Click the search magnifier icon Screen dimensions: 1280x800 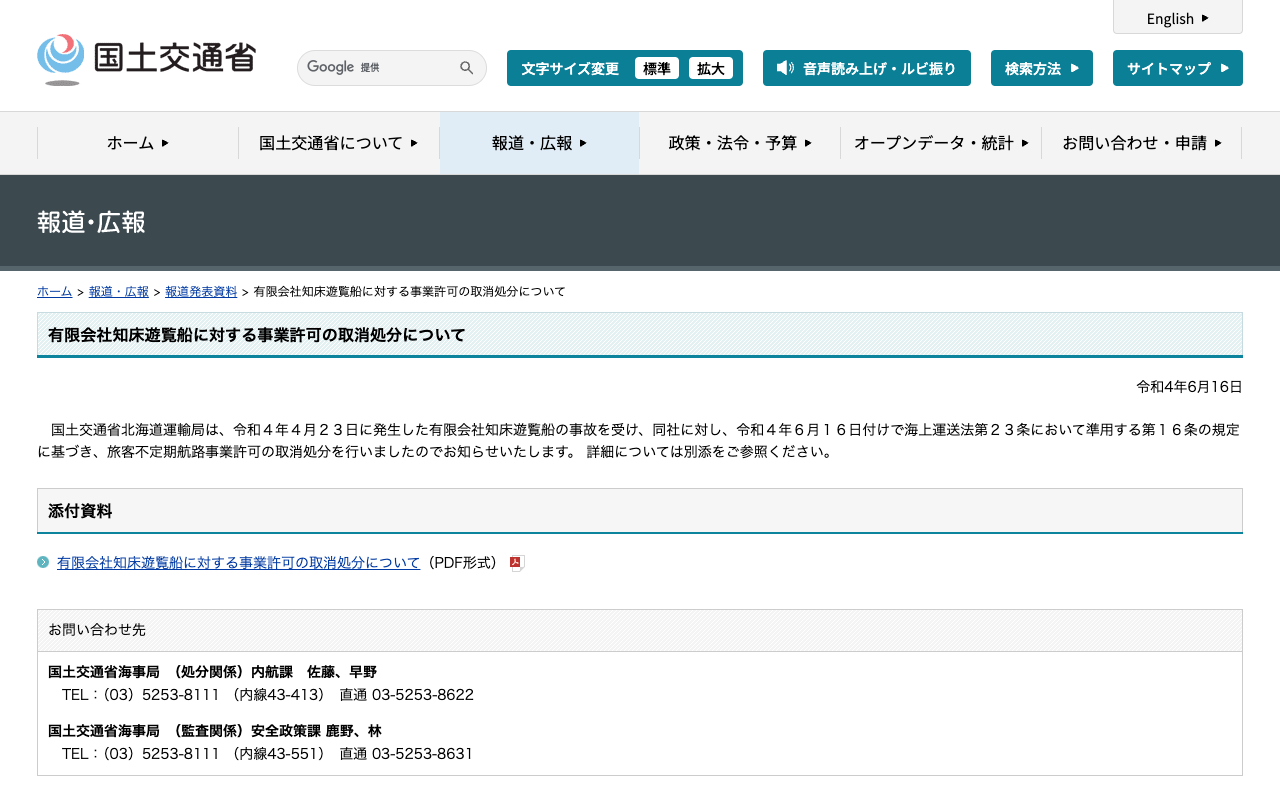click(467, 68)
